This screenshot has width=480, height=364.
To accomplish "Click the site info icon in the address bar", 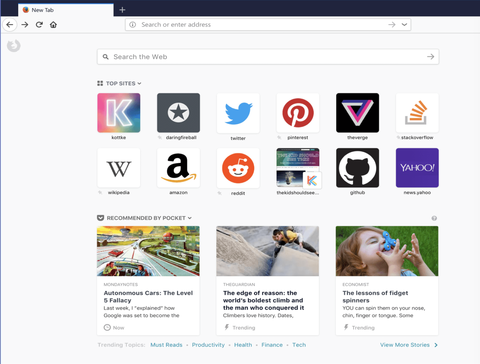I will pos(132,25).
